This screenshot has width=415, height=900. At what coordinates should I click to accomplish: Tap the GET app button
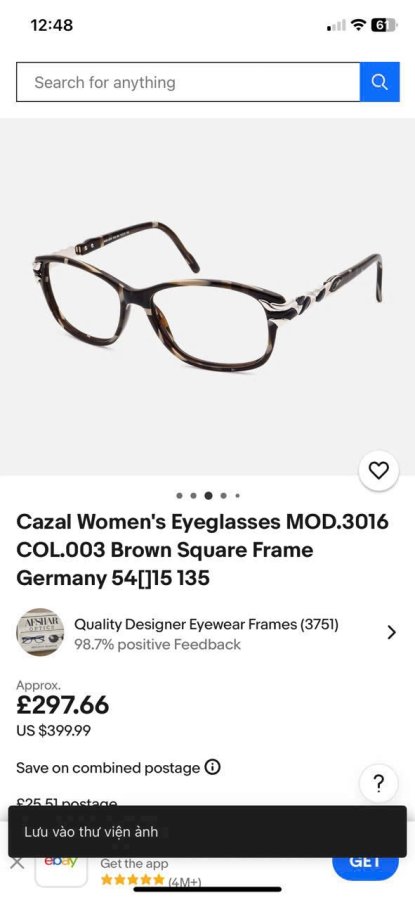tap(365, 864)
